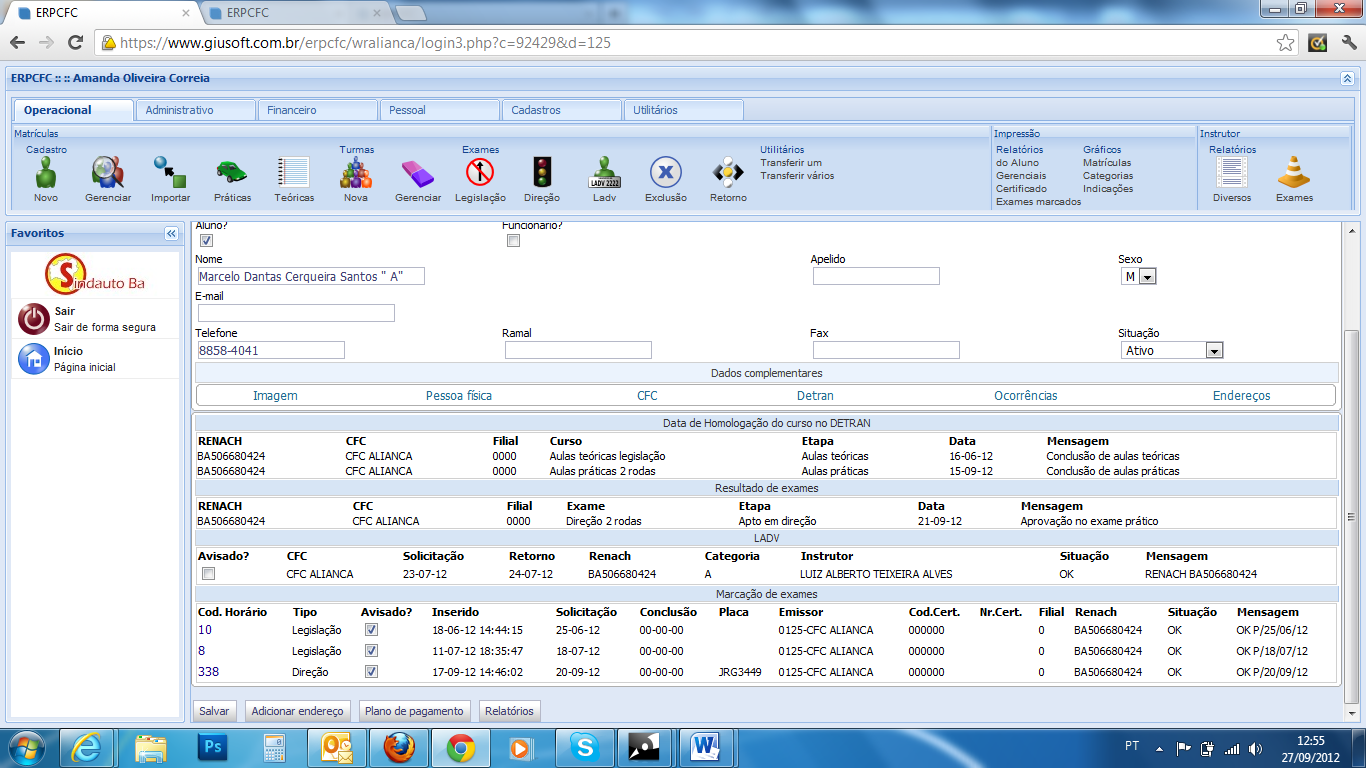Open the Instrutor Diversos reports icon

pyautogui.click(x=1232, y=173)
